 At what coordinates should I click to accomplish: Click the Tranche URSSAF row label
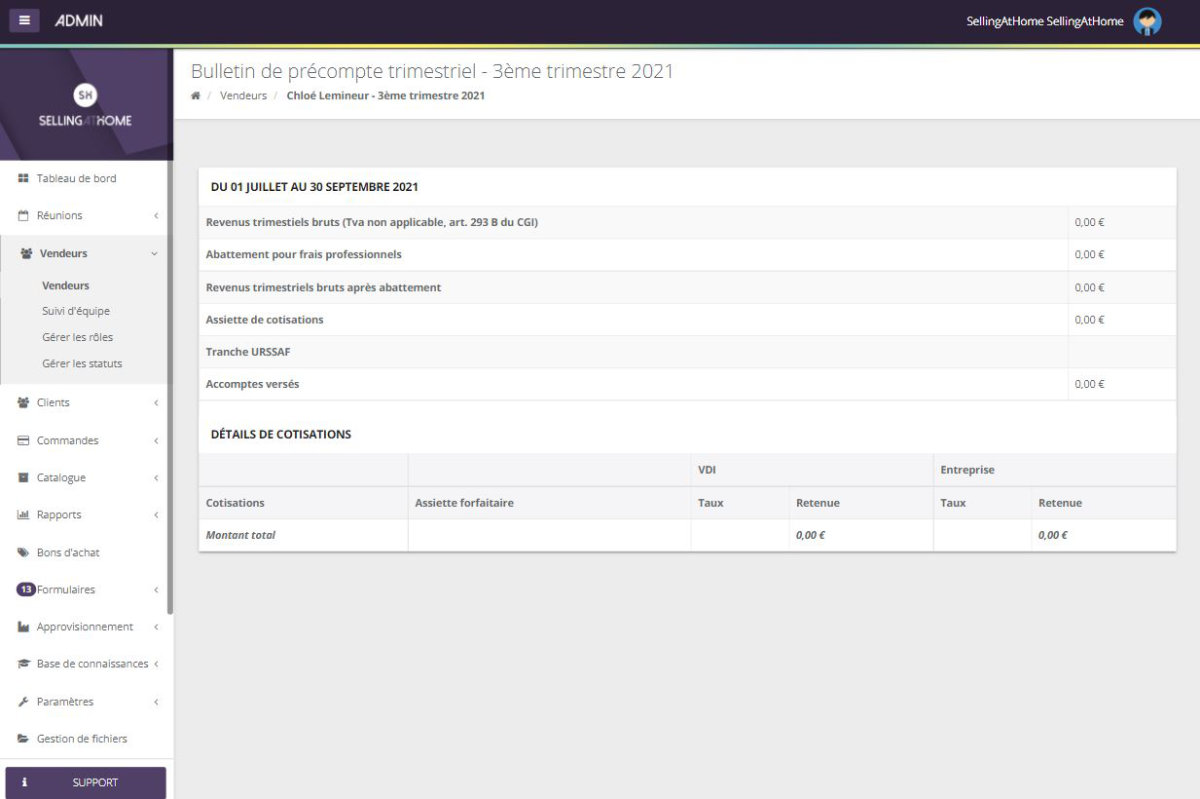click(x=247, y=352)
